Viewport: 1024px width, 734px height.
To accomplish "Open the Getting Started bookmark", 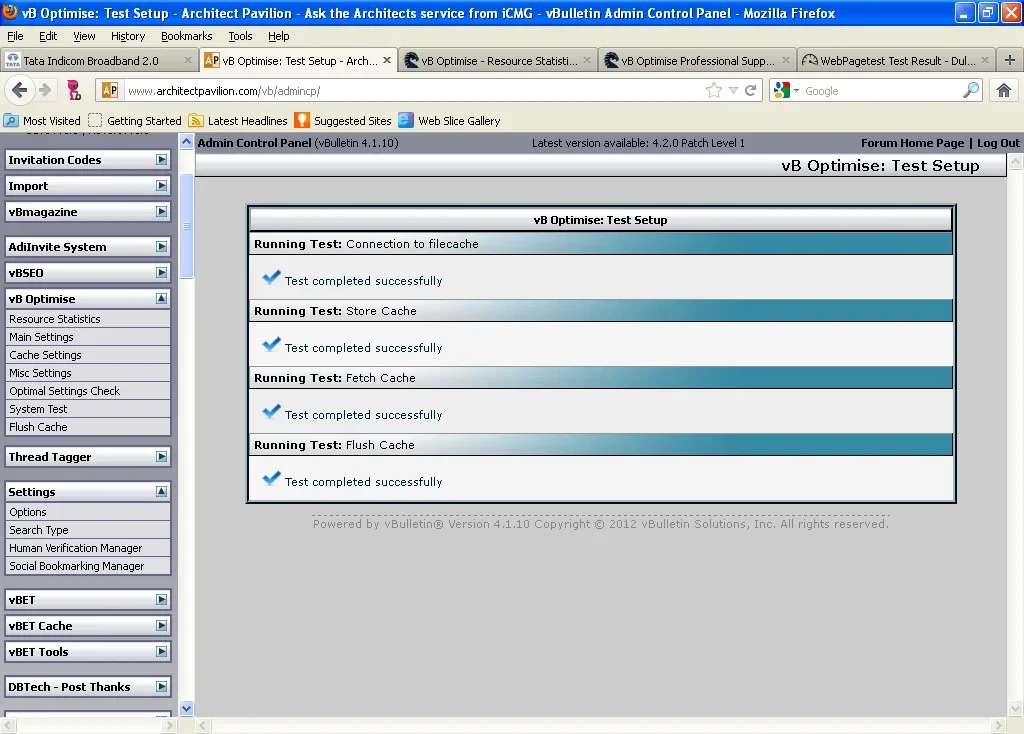I will (135, 121).
